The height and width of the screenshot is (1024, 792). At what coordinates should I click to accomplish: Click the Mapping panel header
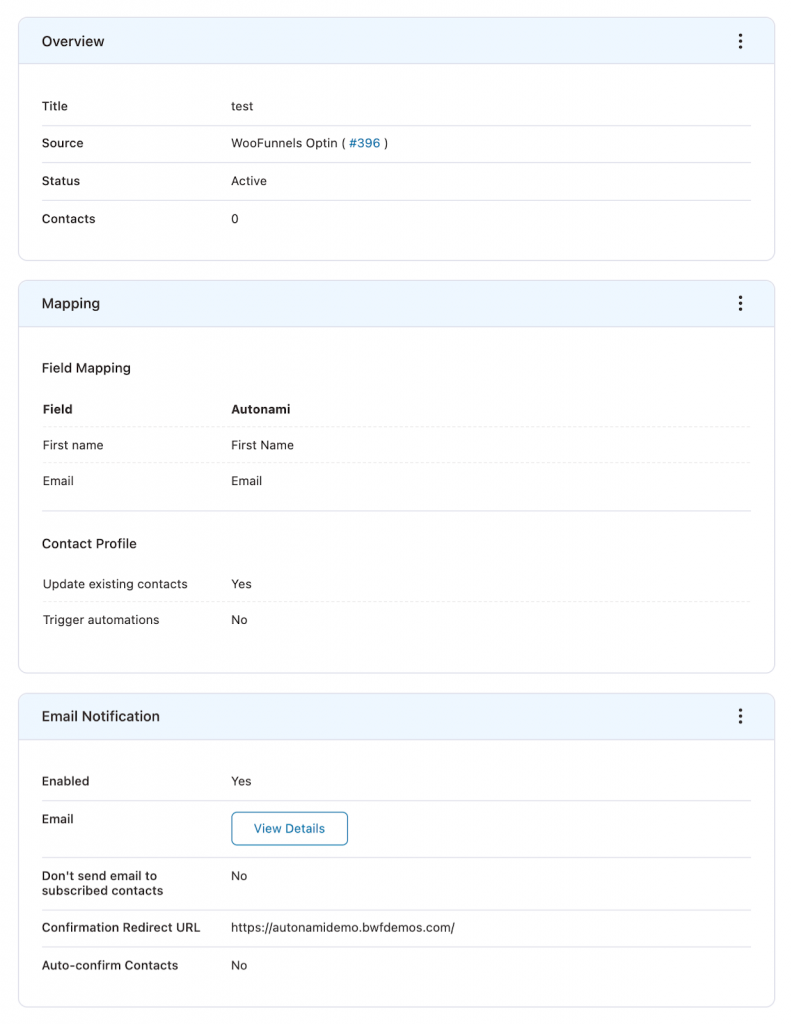[396, 304]
